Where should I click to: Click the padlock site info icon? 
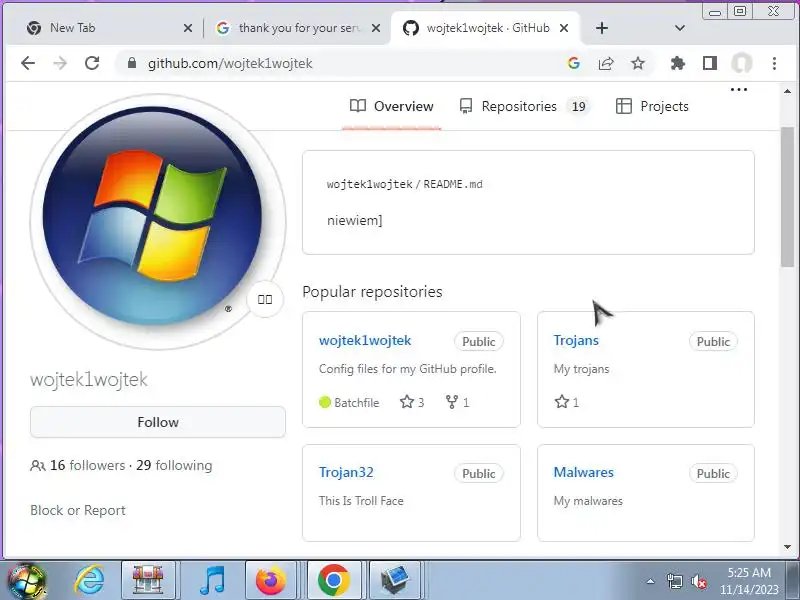pos(132,63)
